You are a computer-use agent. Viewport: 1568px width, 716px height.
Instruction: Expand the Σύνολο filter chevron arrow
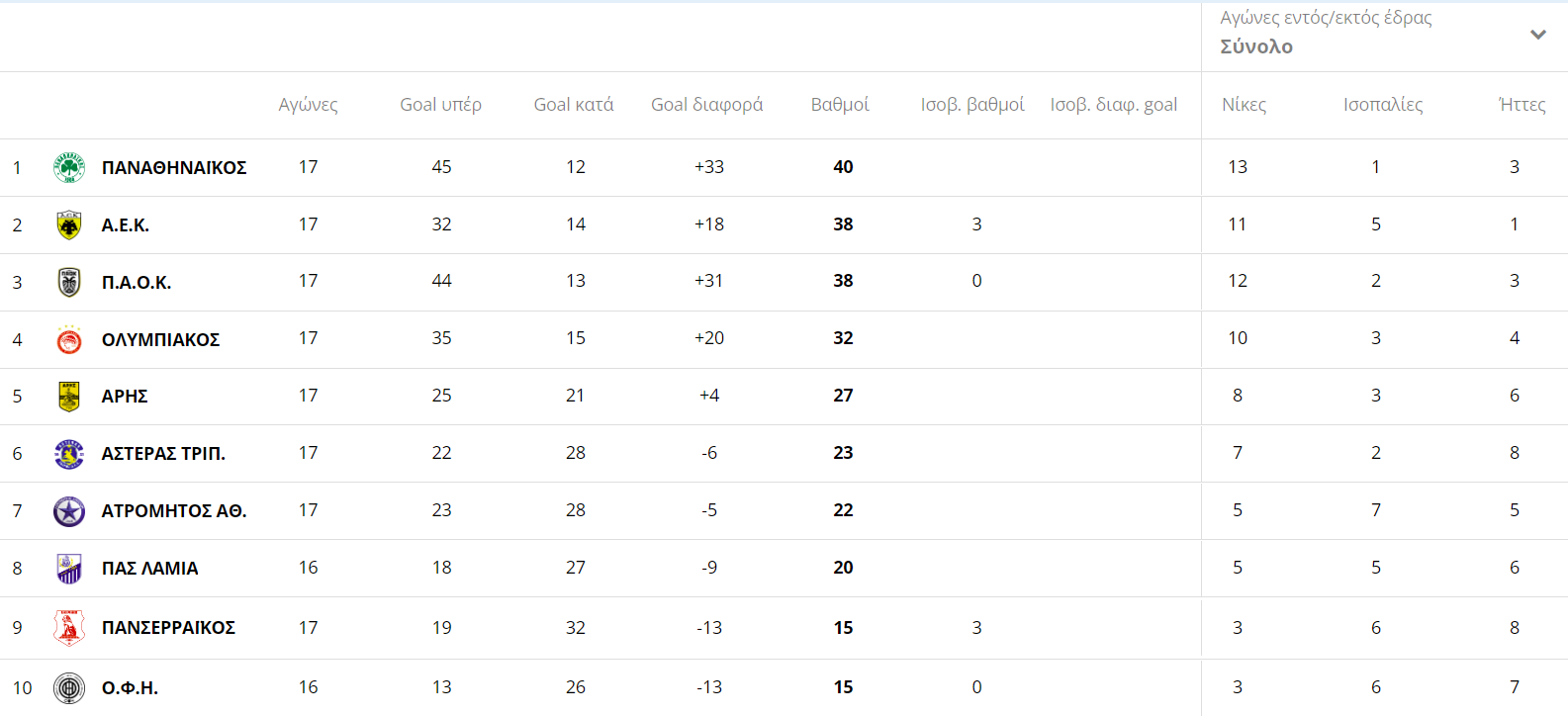(x=1537, y=35)
